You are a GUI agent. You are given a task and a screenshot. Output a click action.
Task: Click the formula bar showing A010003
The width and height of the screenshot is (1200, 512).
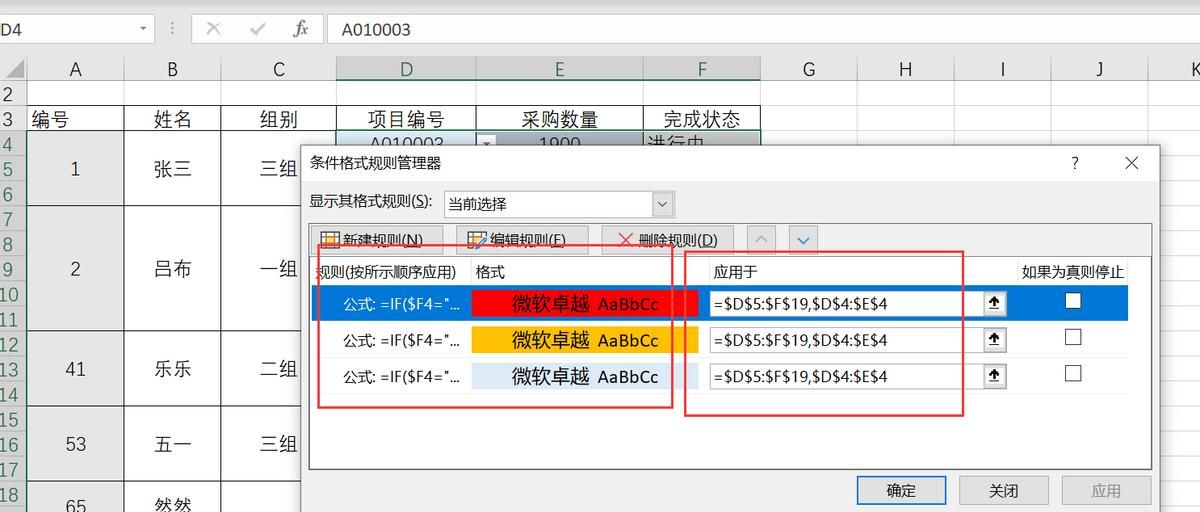pyautogui.click(x=763, y=29)
